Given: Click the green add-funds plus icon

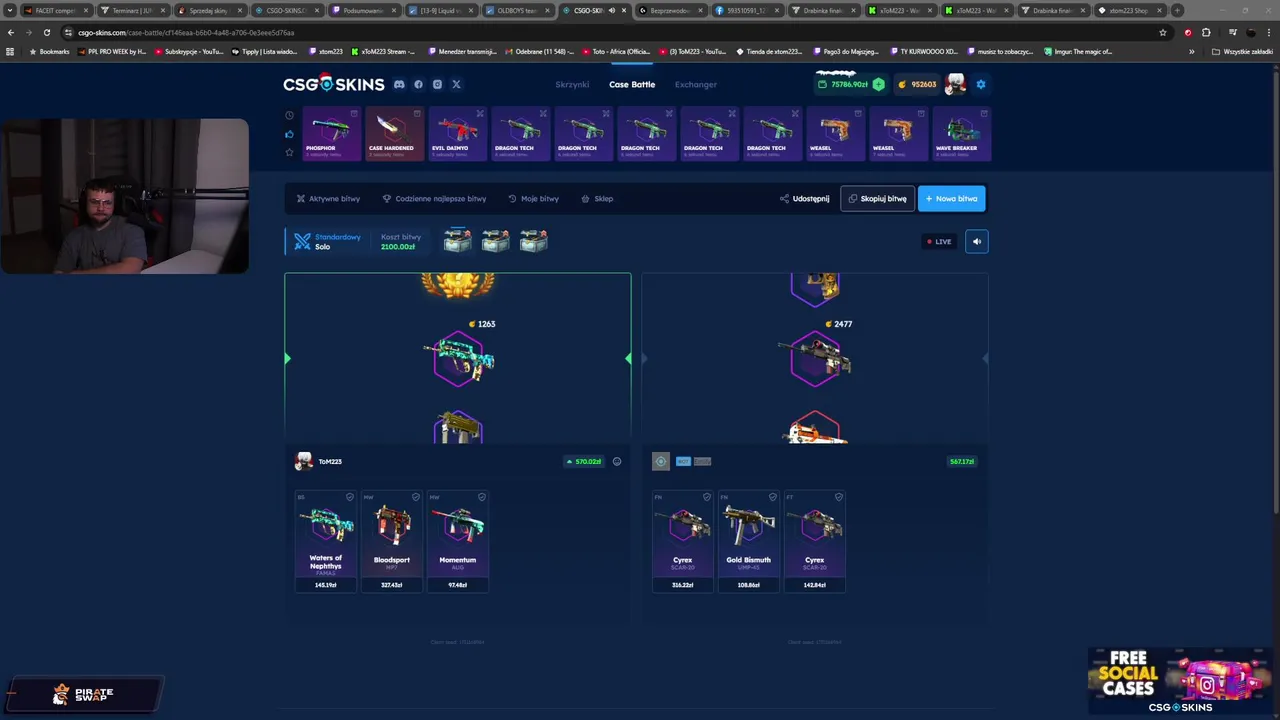Looking at the screenshot, I should tap(878, 85).
